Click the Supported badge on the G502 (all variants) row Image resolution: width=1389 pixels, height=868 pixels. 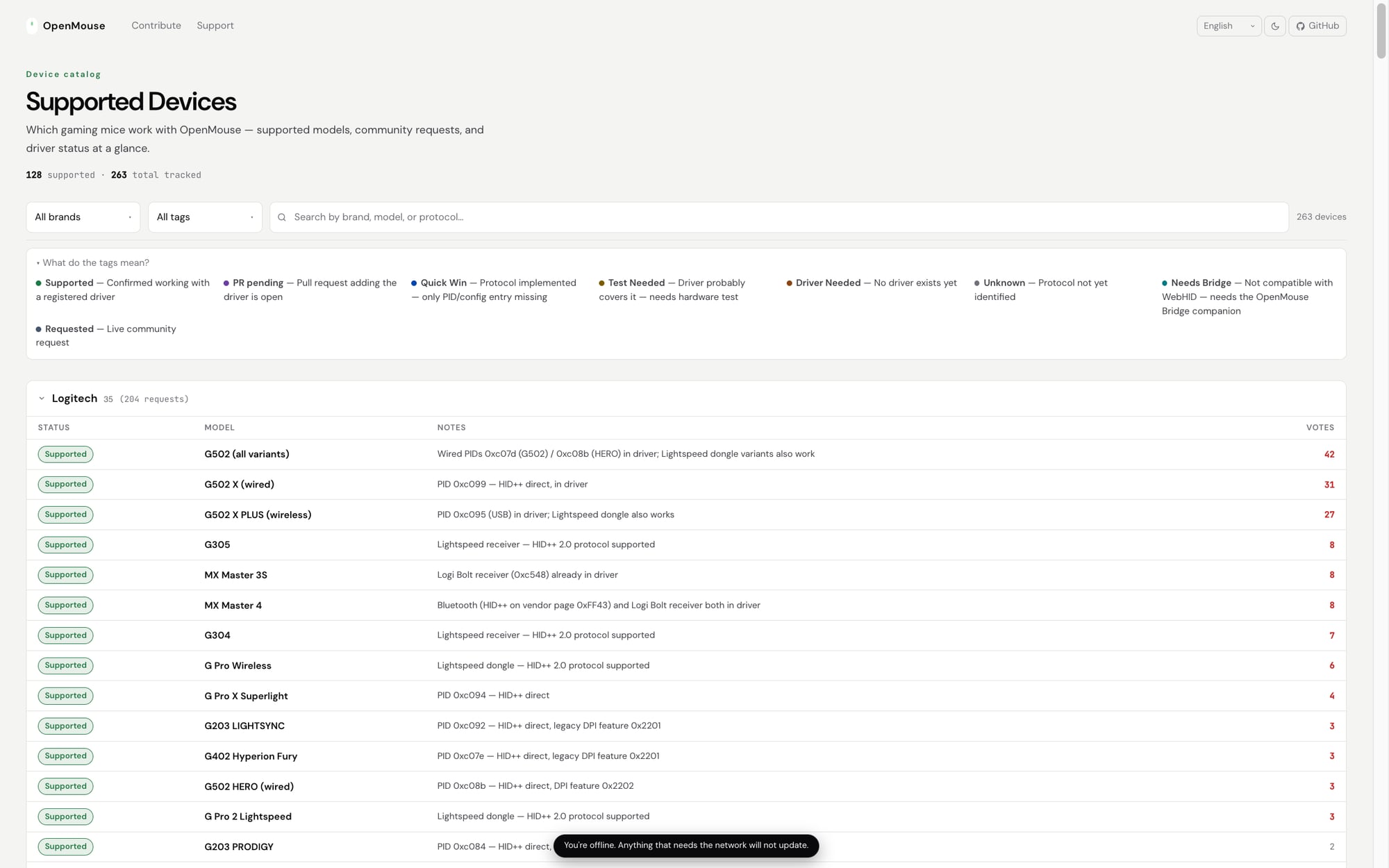point(65,454)
